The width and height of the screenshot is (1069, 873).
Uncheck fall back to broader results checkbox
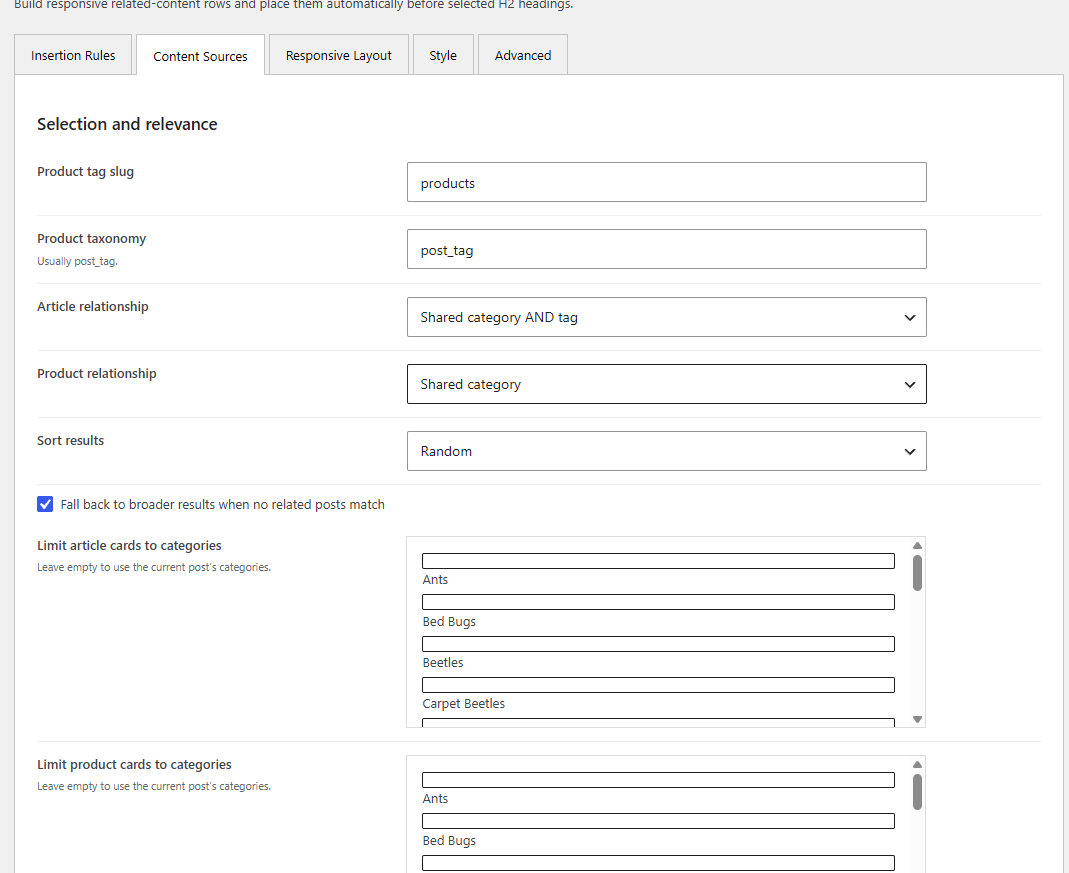[x=45, y=504]
